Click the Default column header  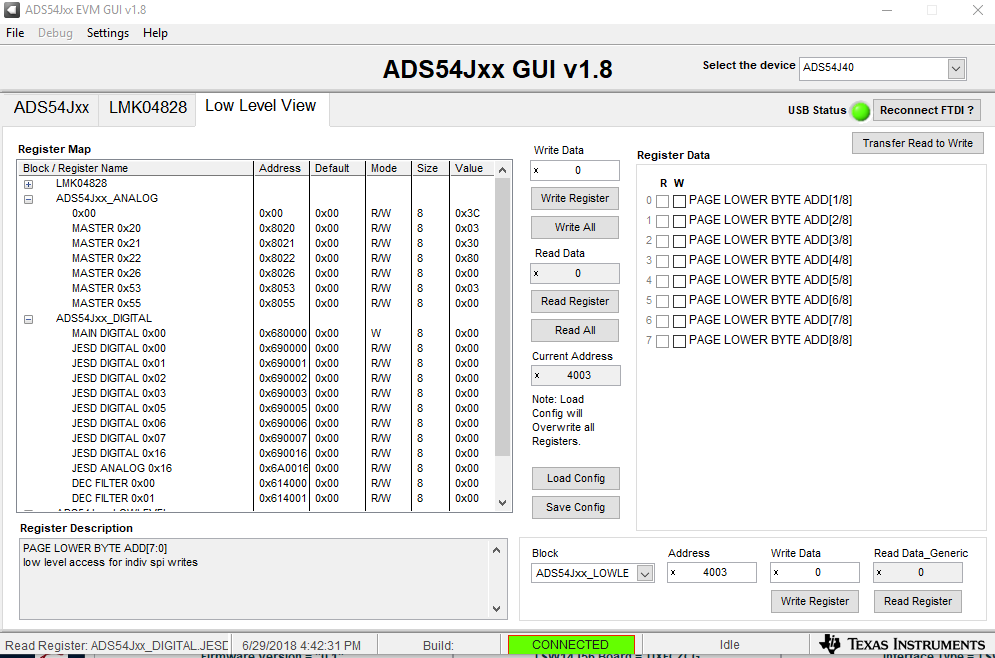click(x=338, y=168)
